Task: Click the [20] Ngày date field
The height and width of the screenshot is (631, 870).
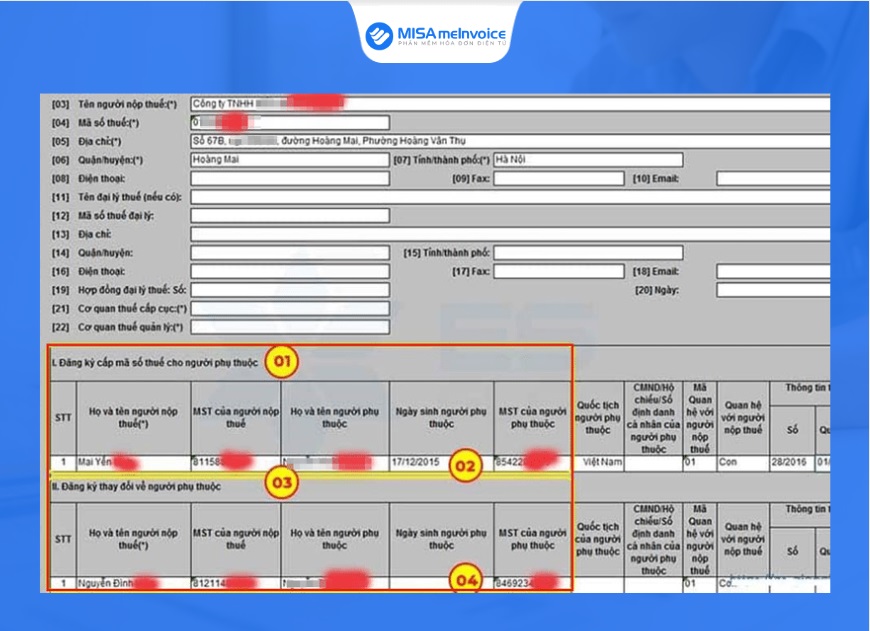Action: click(x=773, y=290)
